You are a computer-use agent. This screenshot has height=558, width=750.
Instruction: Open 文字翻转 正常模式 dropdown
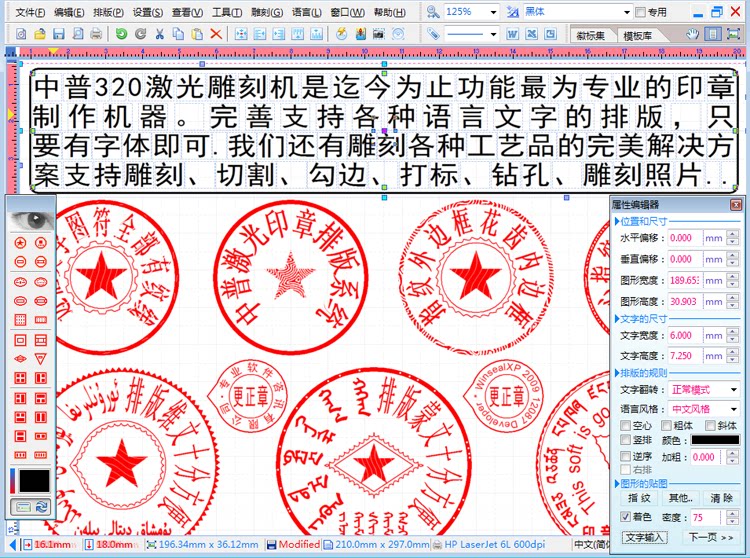[x=733, y=390]
